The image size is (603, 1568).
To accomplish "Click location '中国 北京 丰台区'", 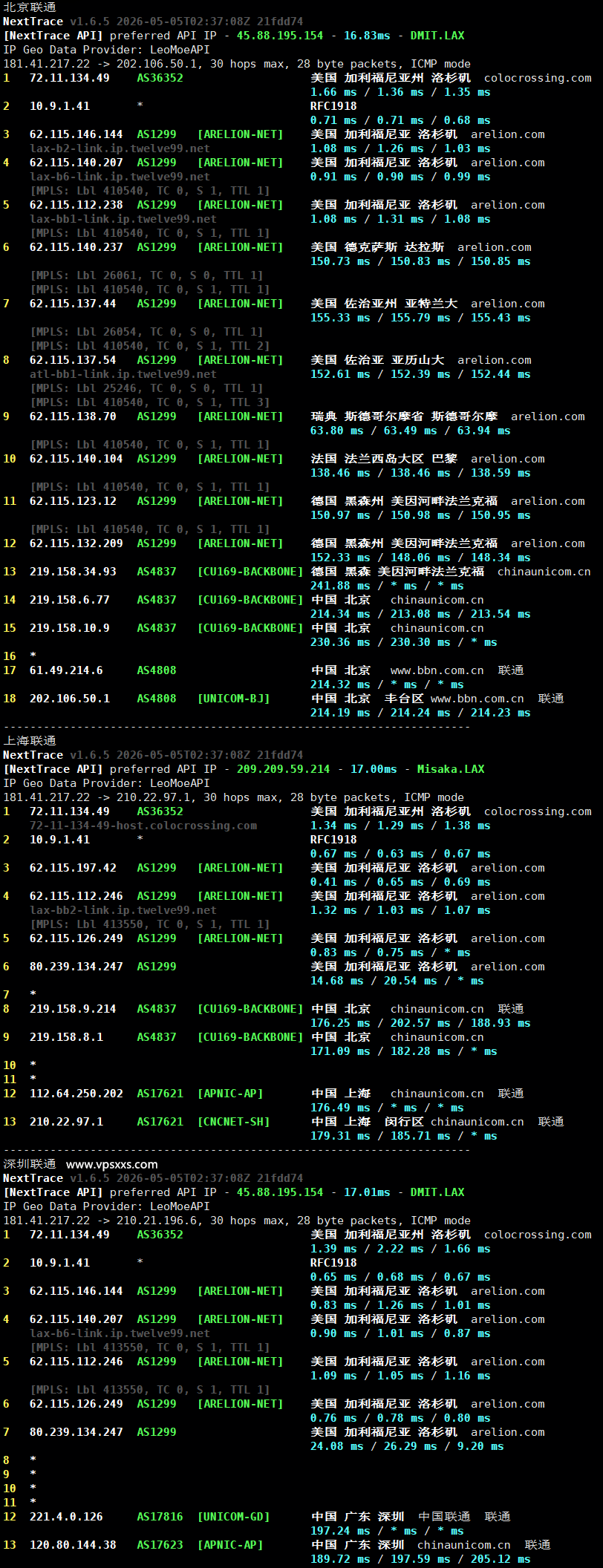I will (x=367, y=698).
